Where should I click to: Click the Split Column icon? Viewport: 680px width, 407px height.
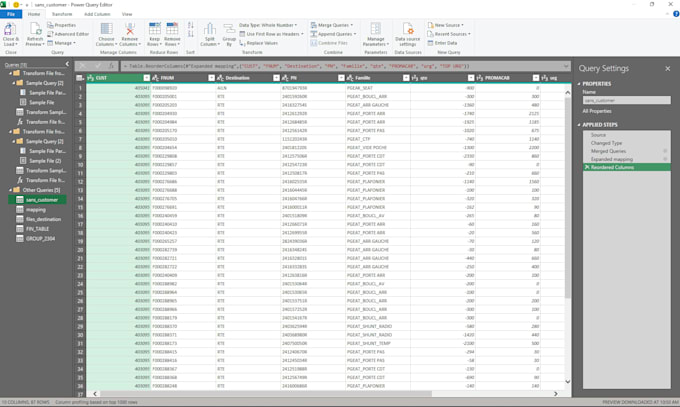coord(209,29)
